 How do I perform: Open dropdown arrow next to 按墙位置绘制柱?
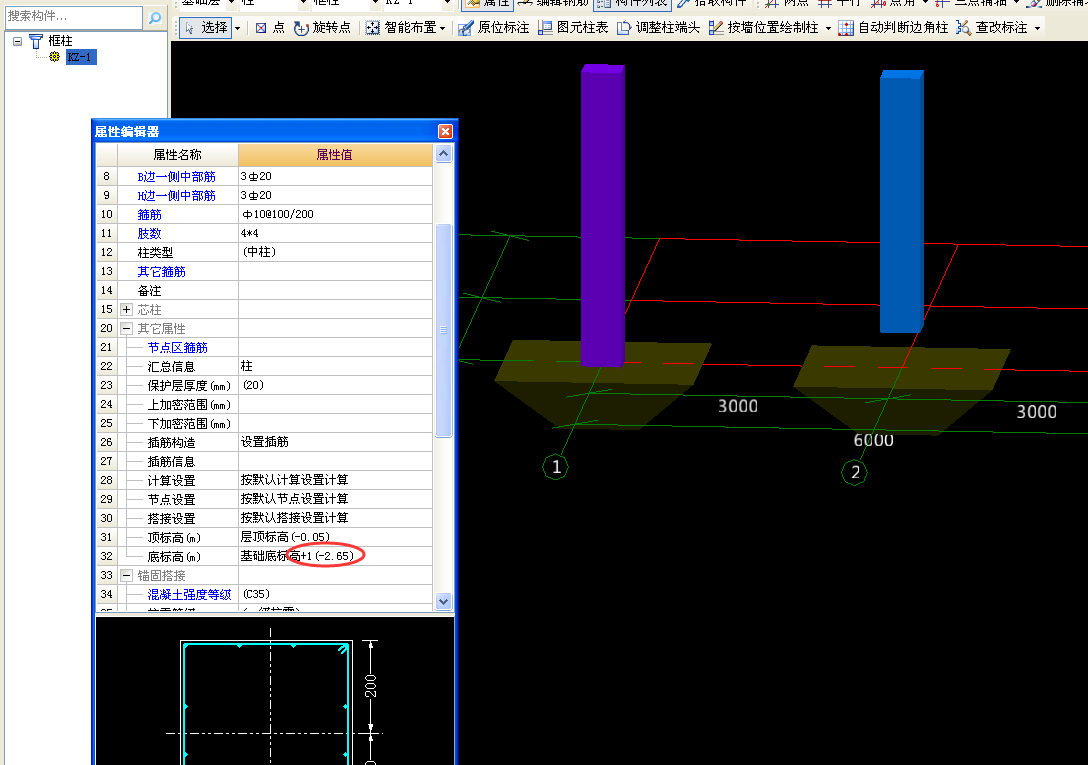pos(828,28)
